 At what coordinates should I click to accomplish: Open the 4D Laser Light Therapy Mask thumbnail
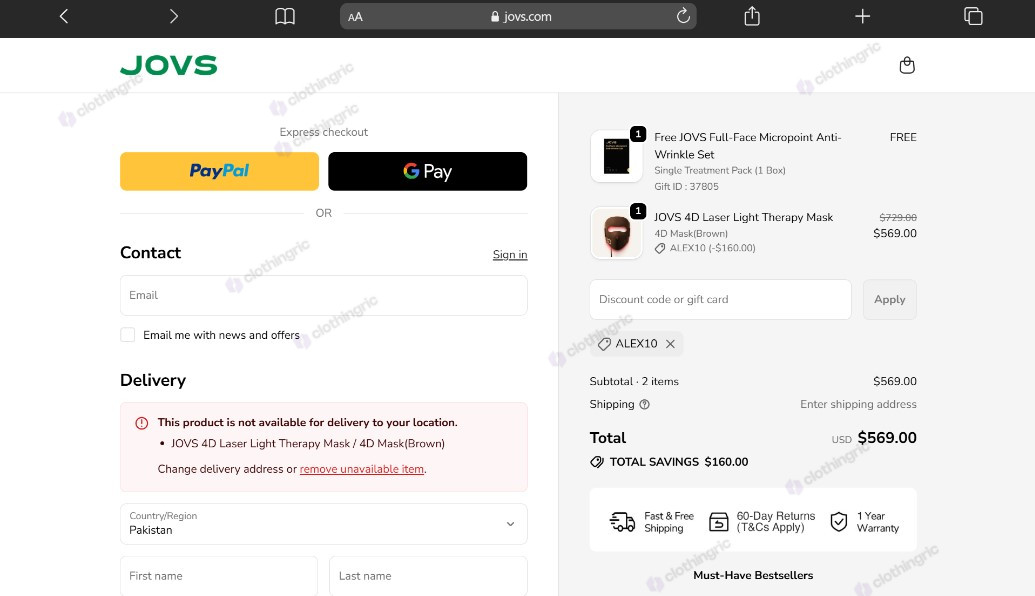click(x=617, y=233)
